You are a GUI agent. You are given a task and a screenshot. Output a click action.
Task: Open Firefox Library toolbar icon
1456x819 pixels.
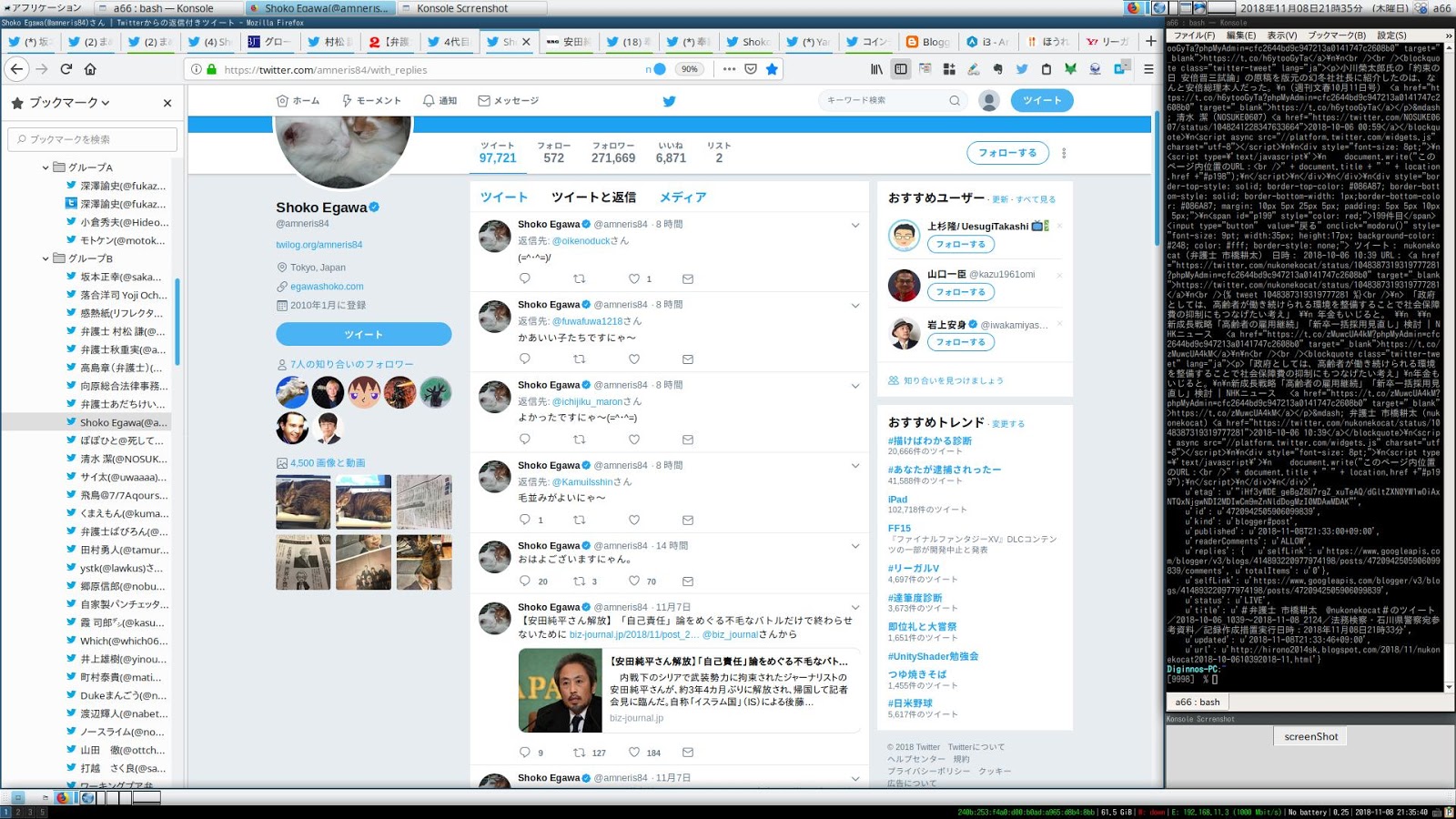click(876, 69)
